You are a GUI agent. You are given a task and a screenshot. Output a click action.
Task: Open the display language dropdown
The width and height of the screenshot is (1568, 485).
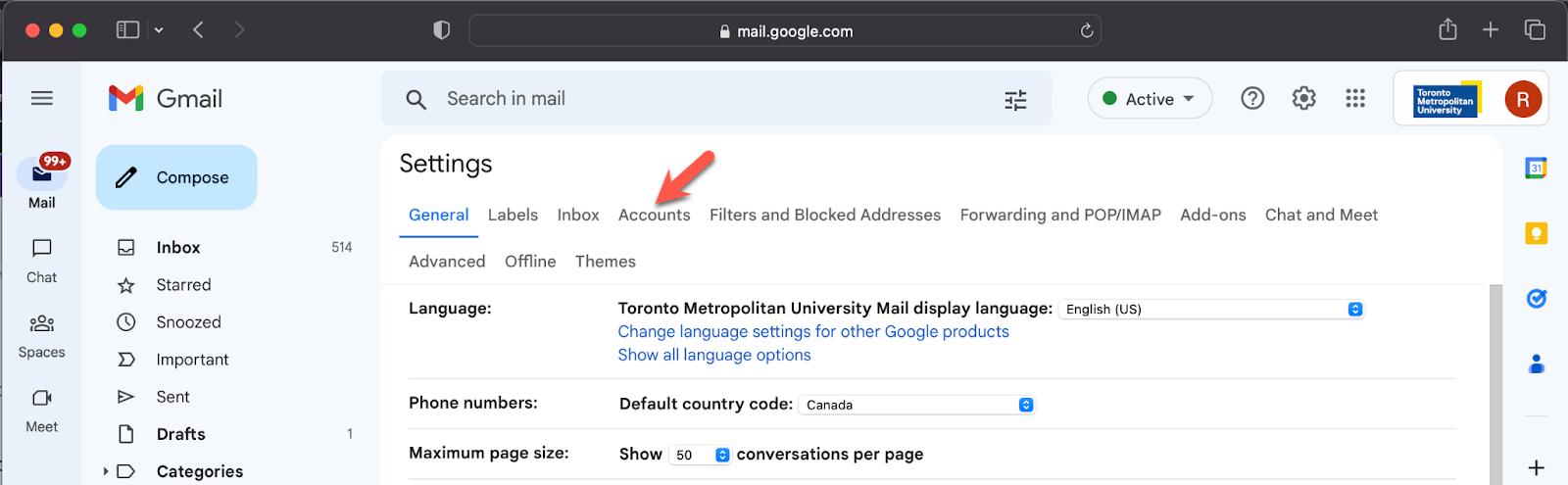tap(1211, 310)
